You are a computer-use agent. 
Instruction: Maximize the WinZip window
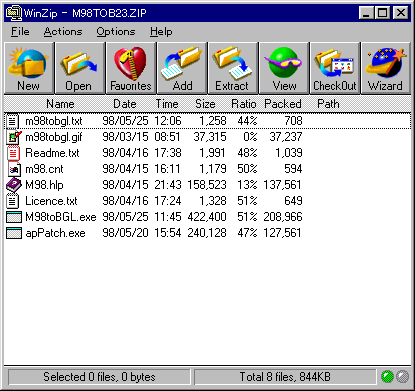[382, 13]
